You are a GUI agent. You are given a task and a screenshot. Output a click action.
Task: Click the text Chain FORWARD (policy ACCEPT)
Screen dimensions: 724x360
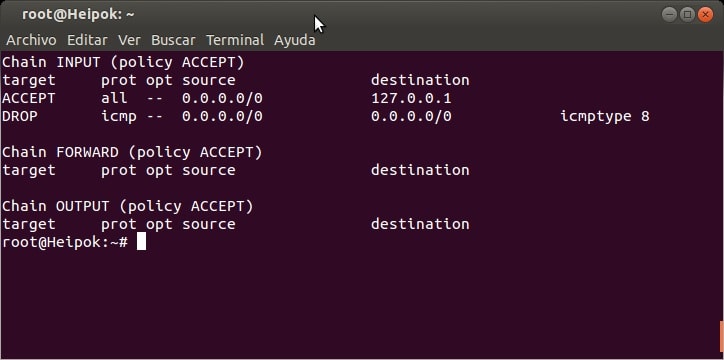click(x=132, y=152)
